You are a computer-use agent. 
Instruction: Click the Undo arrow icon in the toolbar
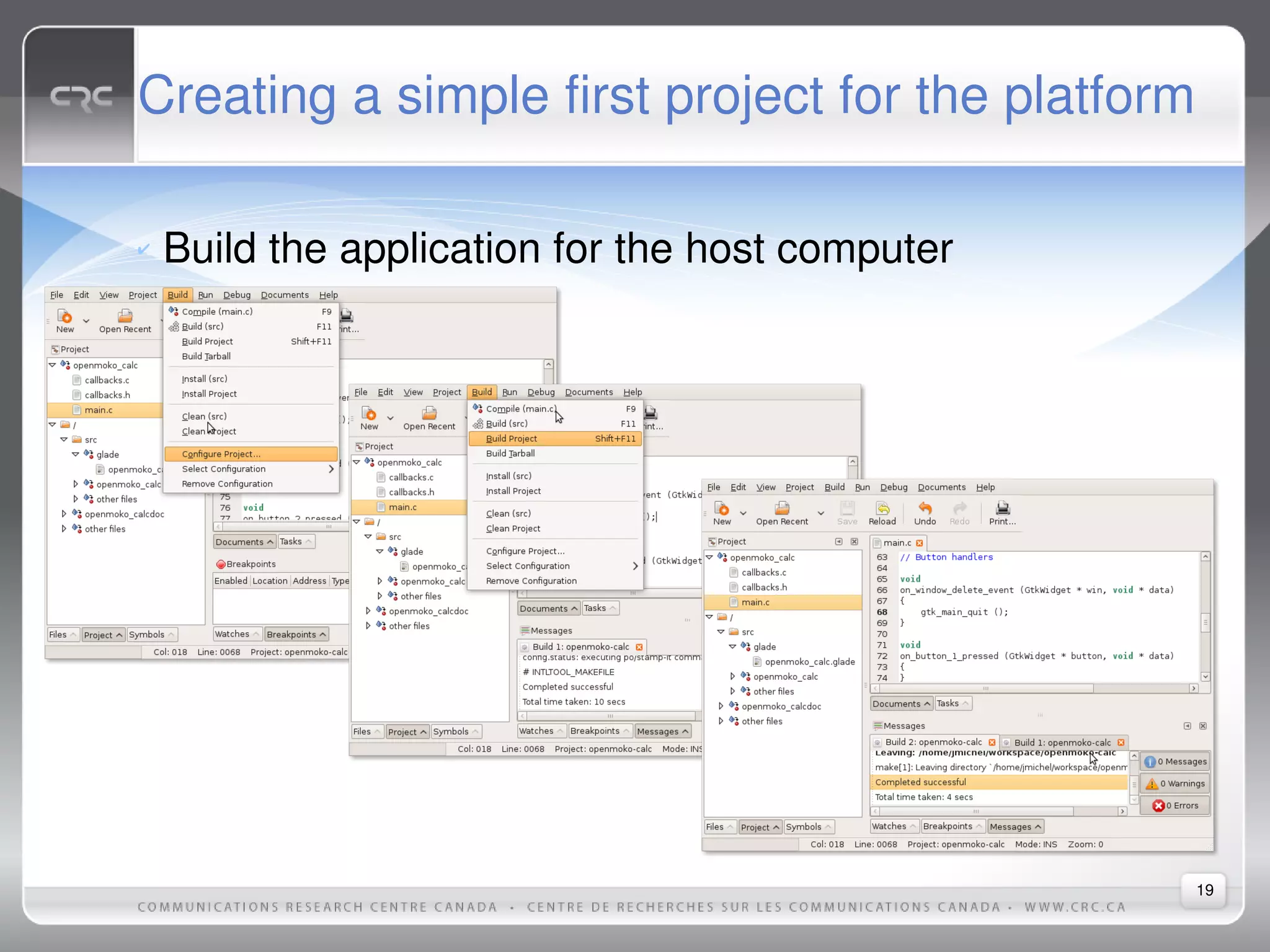[925, 508]
